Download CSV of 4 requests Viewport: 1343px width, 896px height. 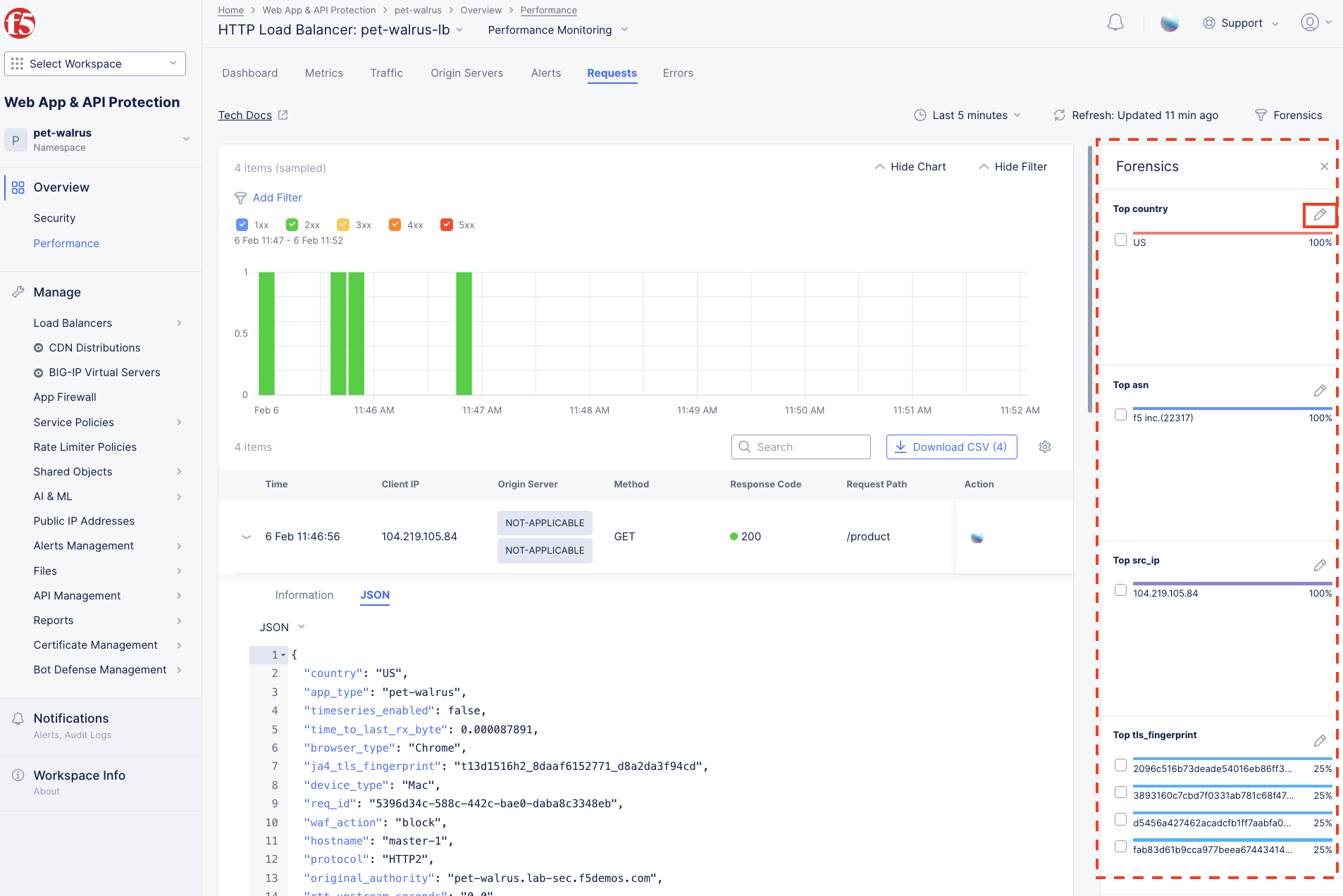pos(951,447)
